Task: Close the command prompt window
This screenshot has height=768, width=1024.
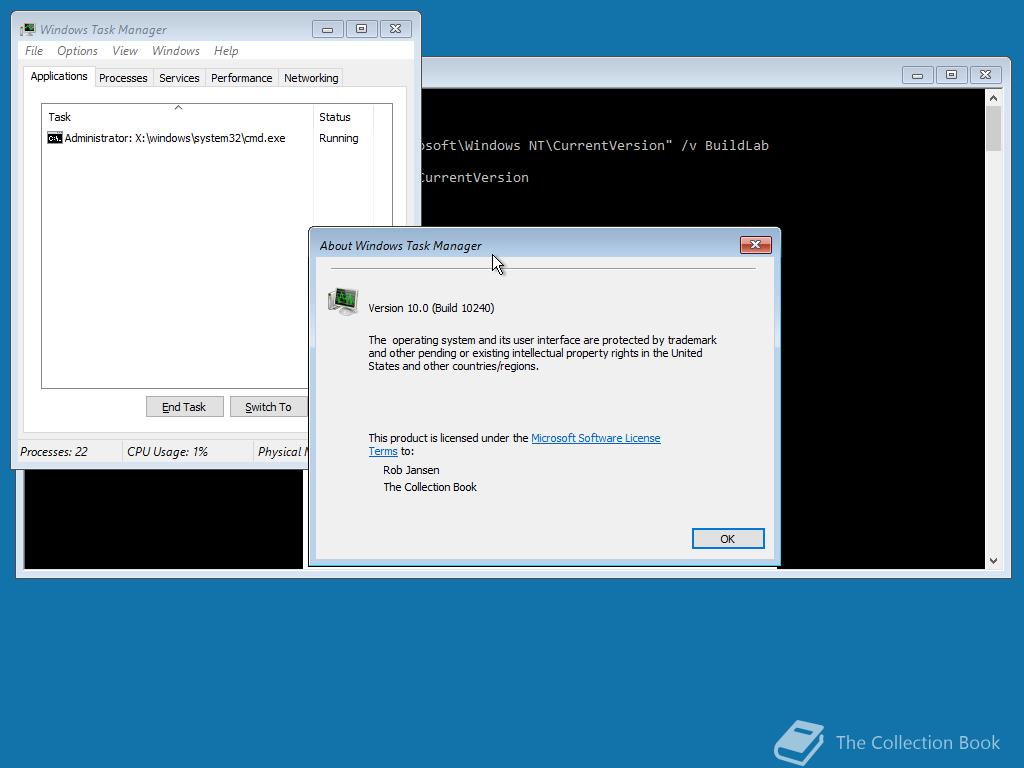Action: 985,75
